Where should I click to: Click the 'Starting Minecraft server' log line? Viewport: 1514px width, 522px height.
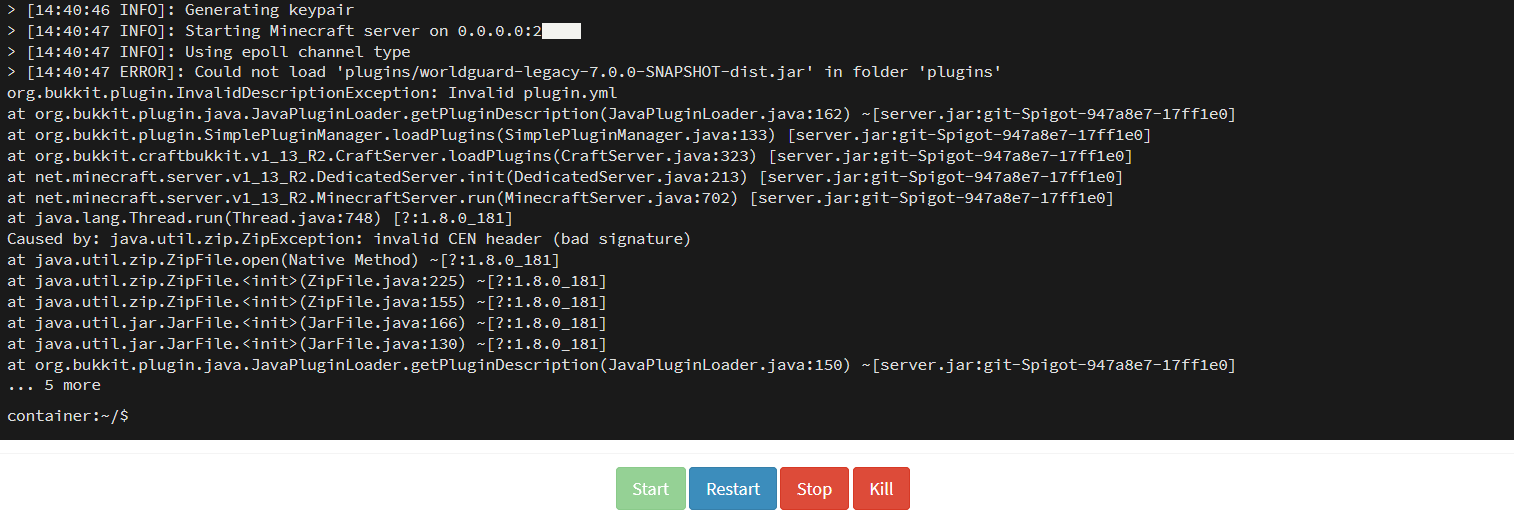tap(290, 31)
